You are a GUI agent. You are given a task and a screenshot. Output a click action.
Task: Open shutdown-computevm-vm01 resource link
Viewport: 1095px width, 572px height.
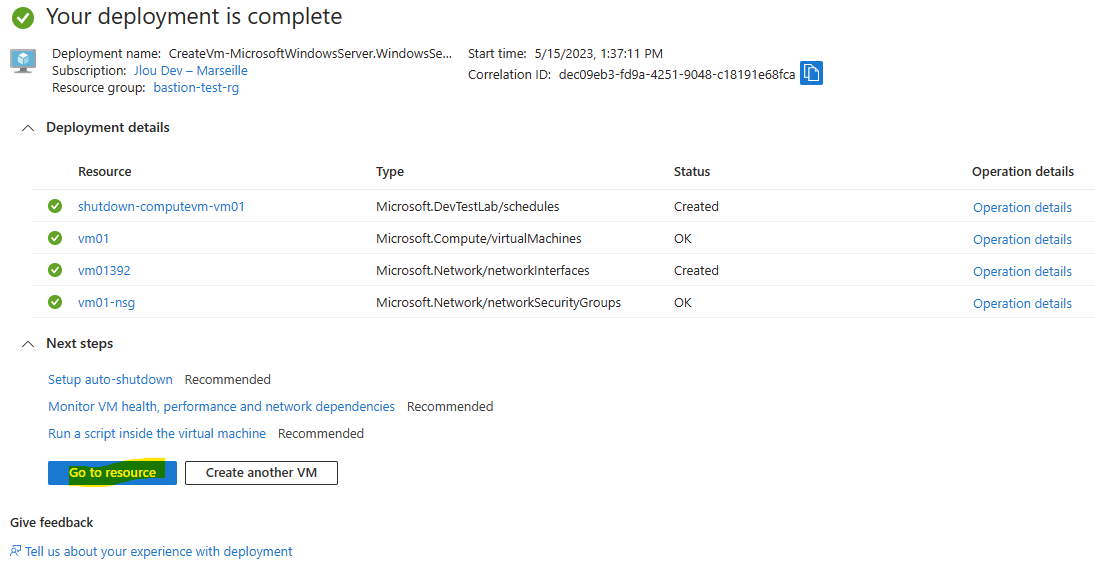pos(161,207)
